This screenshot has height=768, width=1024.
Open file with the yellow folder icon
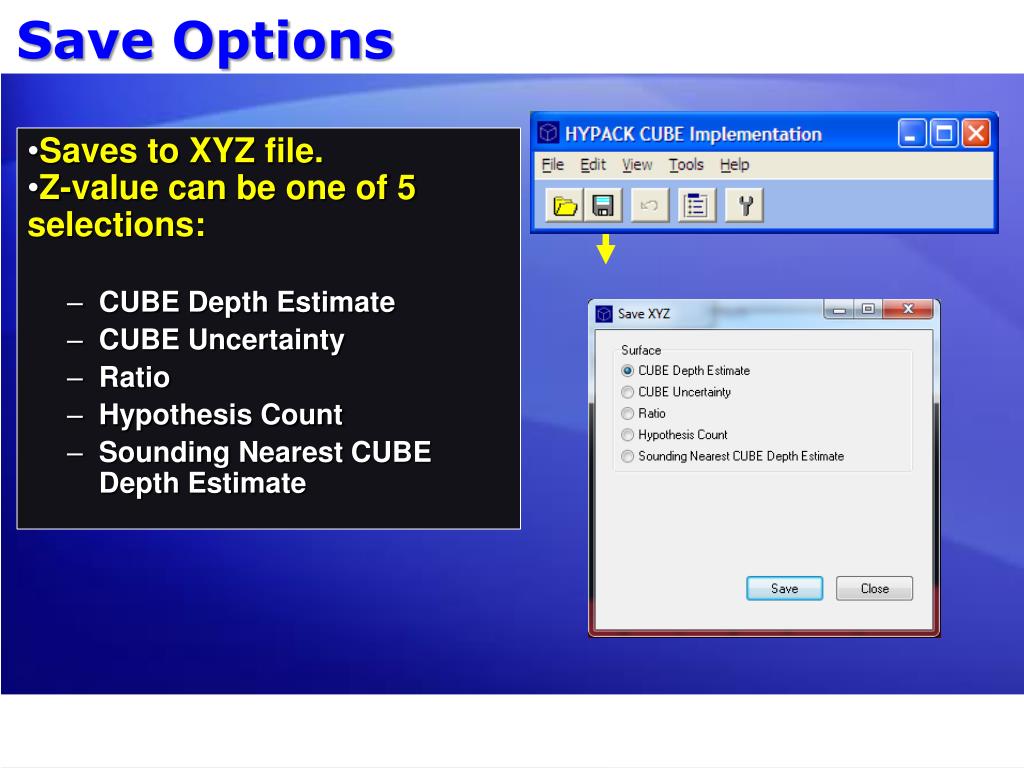(x=564, y=206)
